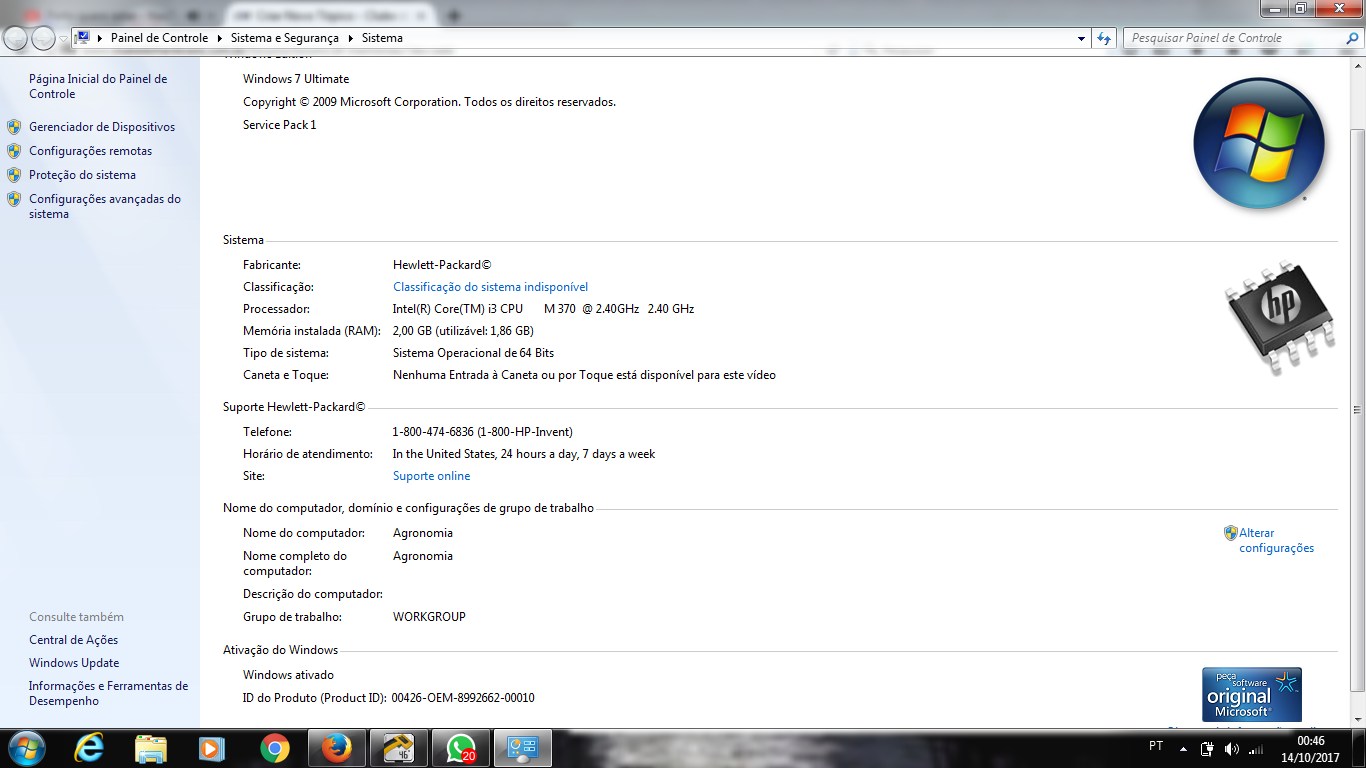Click the scrollbar up arrow
This screenshot has height=768, width=1366.
pyautogui.click(x=1357, y=65)
